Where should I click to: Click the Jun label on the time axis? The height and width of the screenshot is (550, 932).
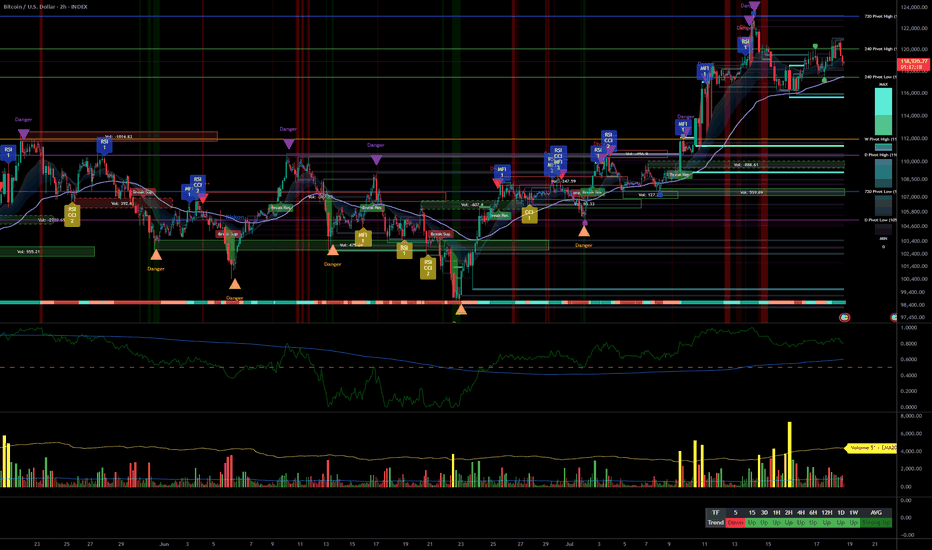[x=165, y=543]
